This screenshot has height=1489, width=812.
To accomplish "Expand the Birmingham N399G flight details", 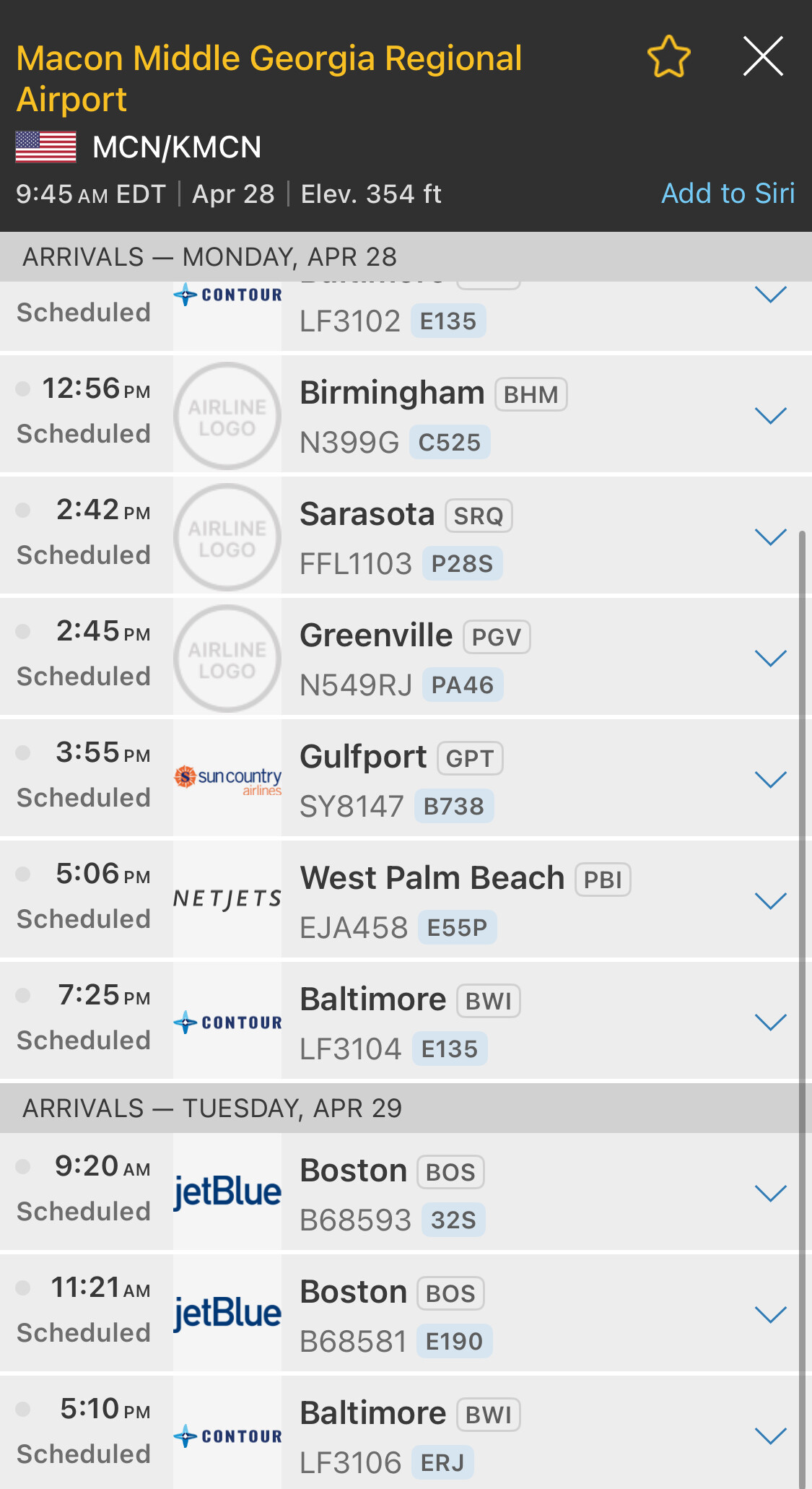I will (770, 416).
